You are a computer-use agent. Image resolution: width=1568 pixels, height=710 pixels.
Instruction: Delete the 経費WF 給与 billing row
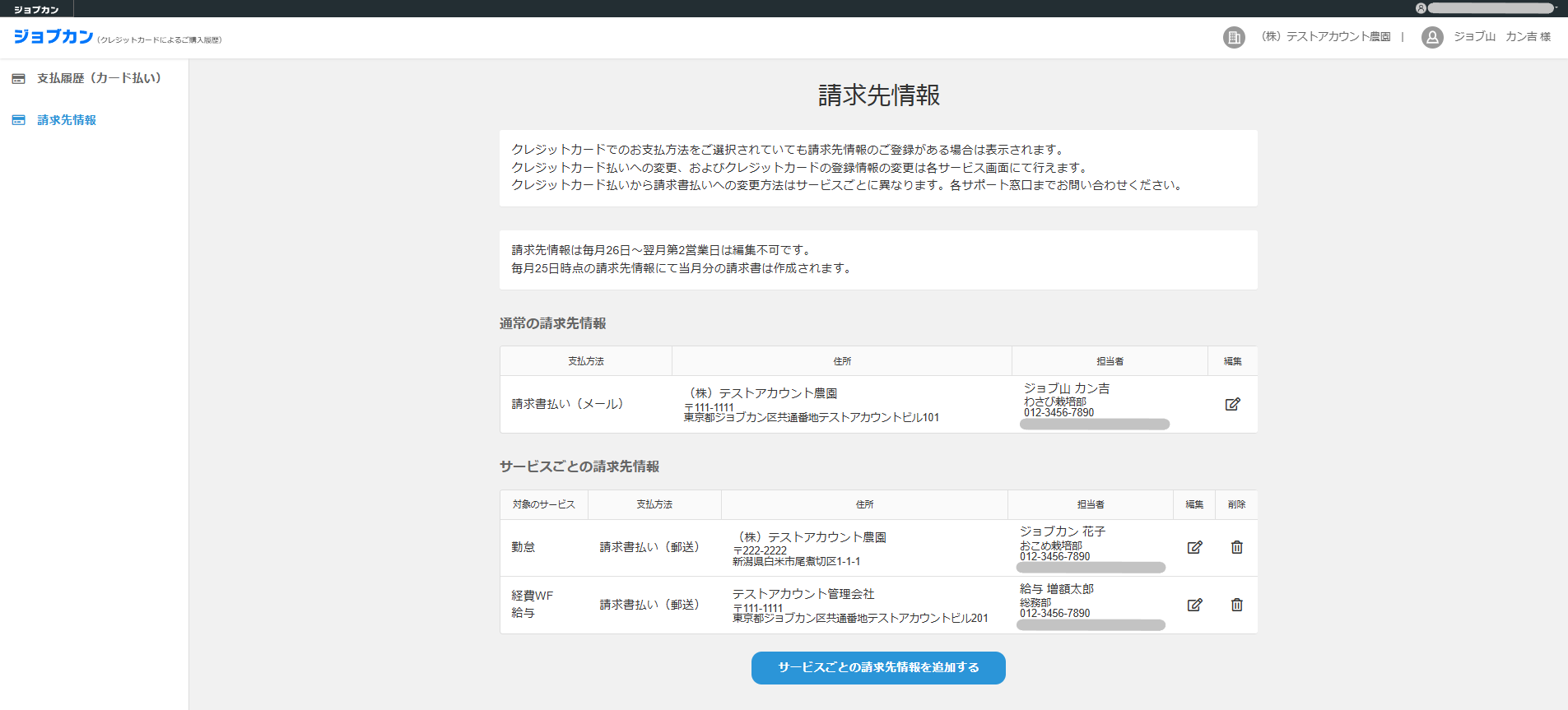click(1236, 605)
